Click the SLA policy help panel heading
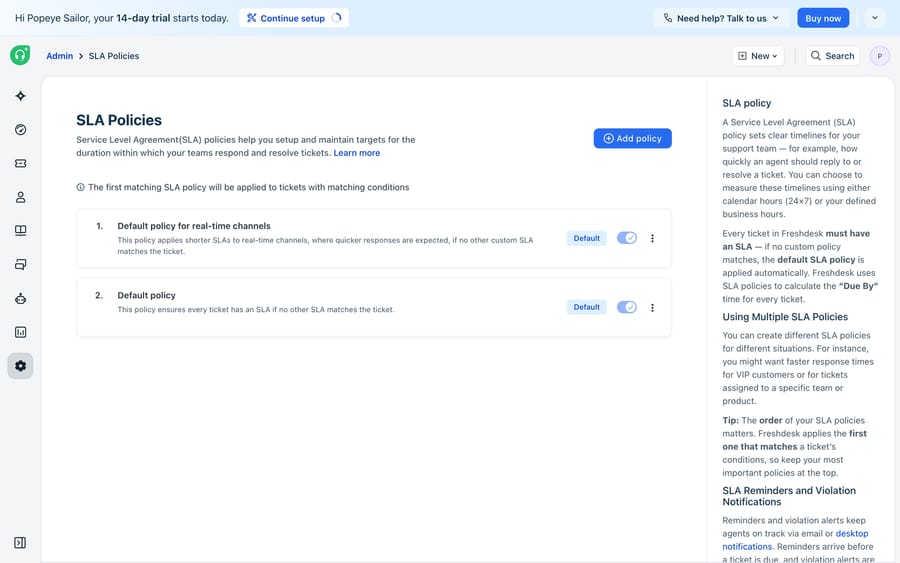Viewport: 900px width, 563px height. tap(746, 103)
